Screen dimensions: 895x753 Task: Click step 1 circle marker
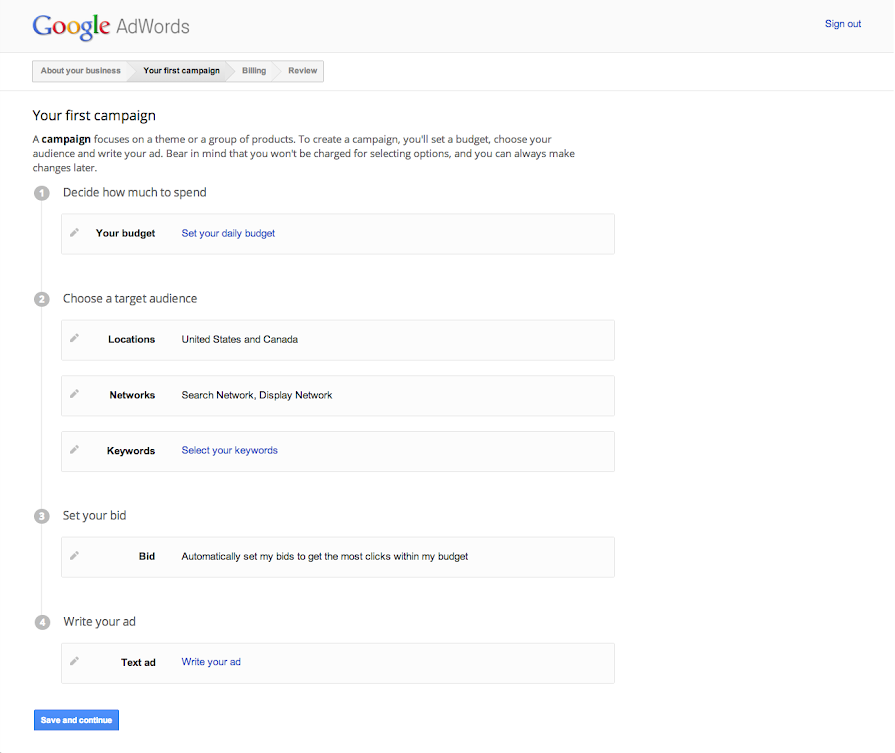(x=42, y=193)
